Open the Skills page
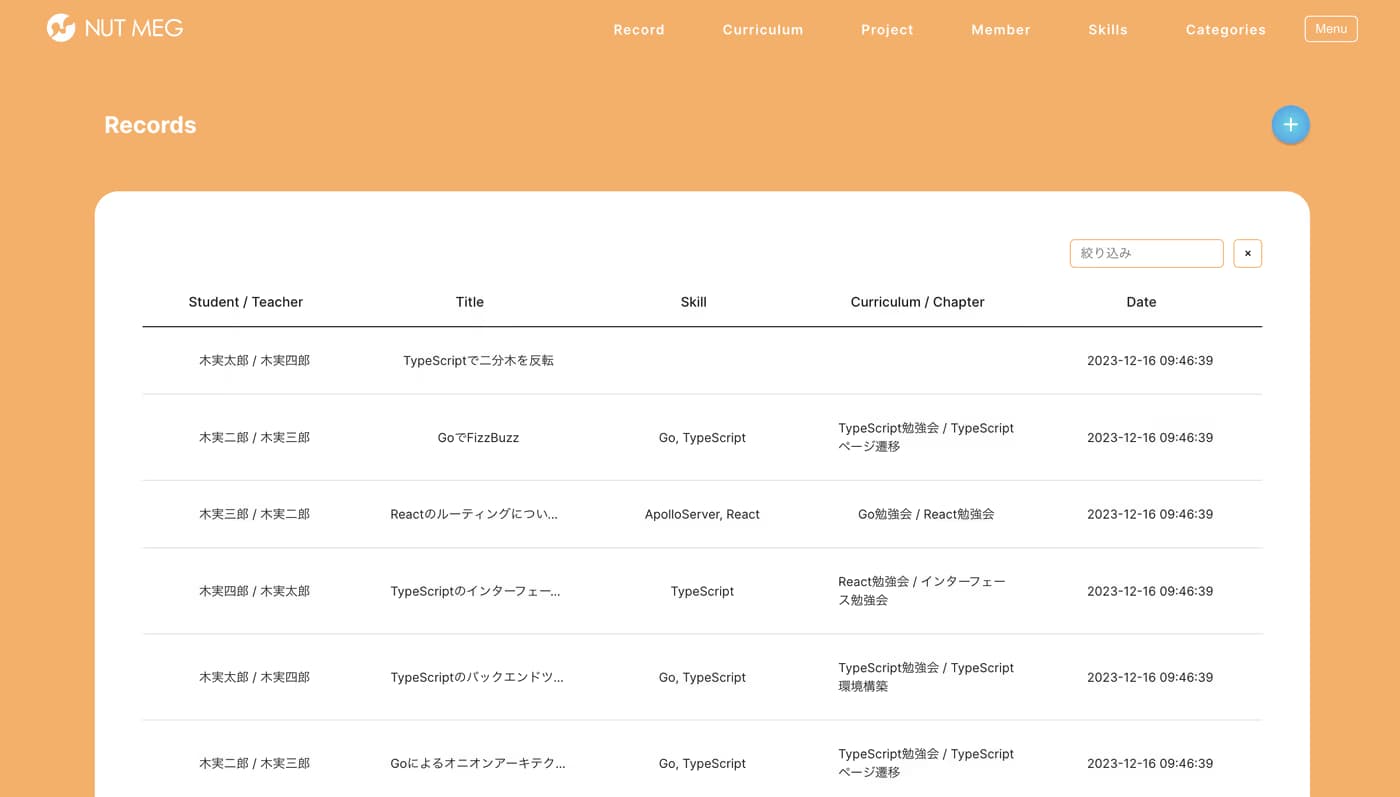 point(1108,29)
